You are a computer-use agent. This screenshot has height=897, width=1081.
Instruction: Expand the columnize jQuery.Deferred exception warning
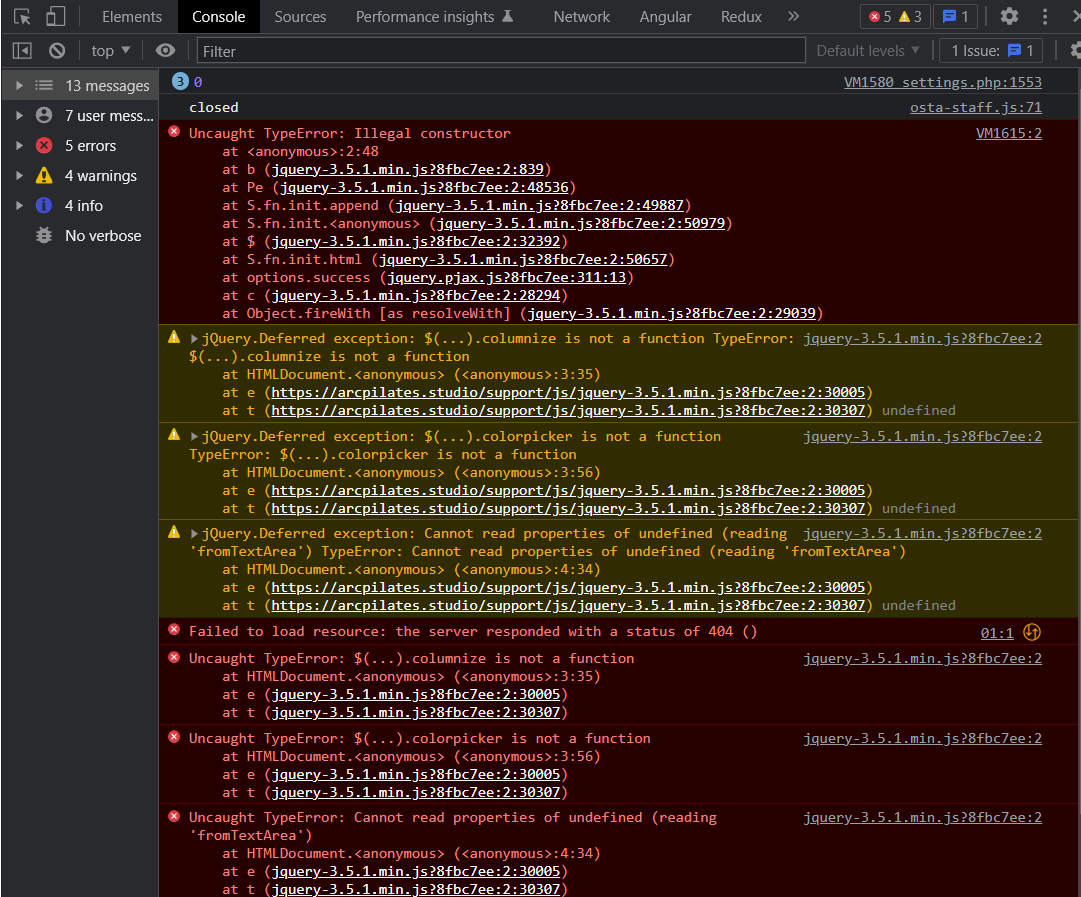click(194, 339)
